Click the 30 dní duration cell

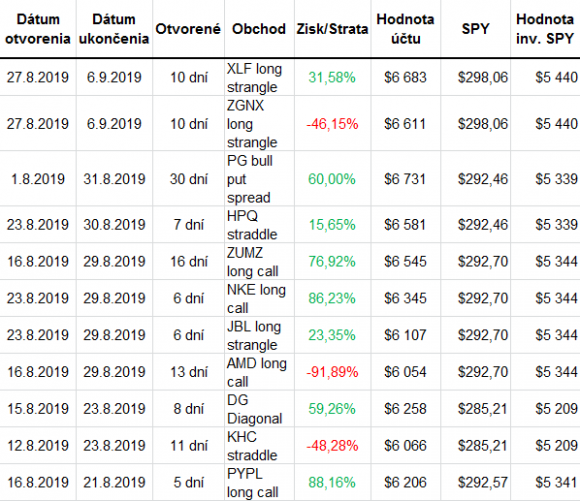point(189,179)
